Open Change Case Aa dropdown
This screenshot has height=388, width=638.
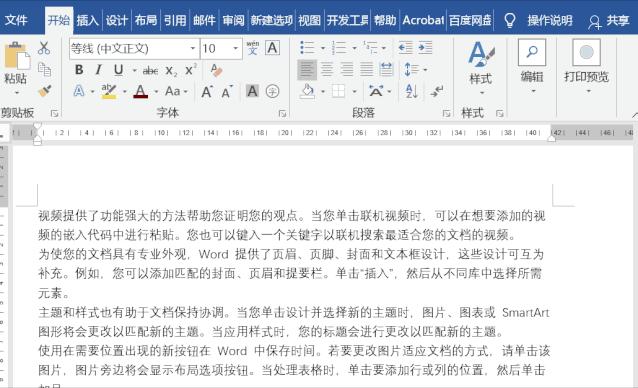(x=176, y=91)
